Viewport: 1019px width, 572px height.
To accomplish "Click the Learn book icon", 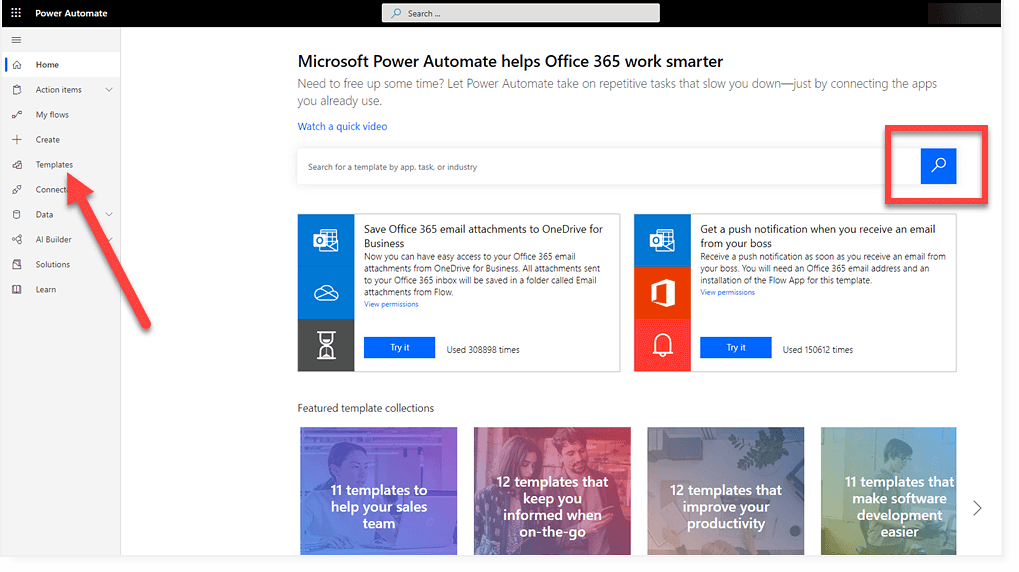I will [17, 289].
